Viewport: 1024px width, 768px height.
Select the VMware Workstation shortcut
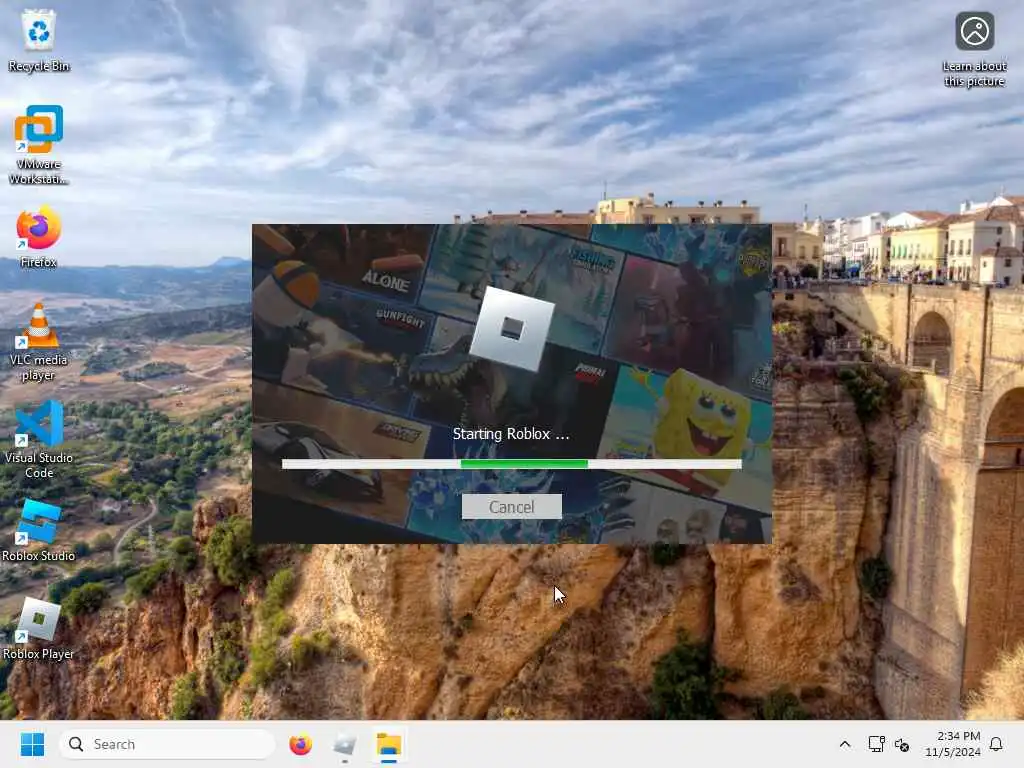coord(39,145)
